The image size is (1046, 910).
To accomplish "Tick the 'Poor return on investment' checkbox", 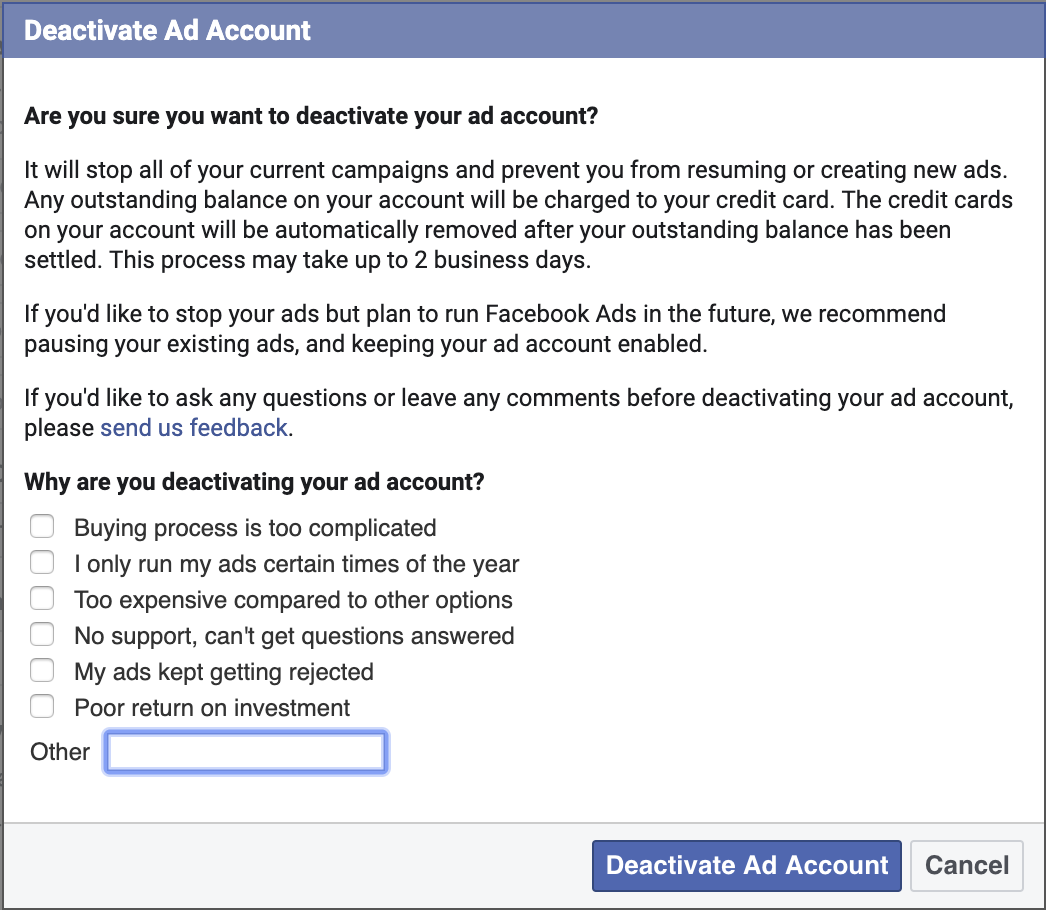I will tap(42, 707).
